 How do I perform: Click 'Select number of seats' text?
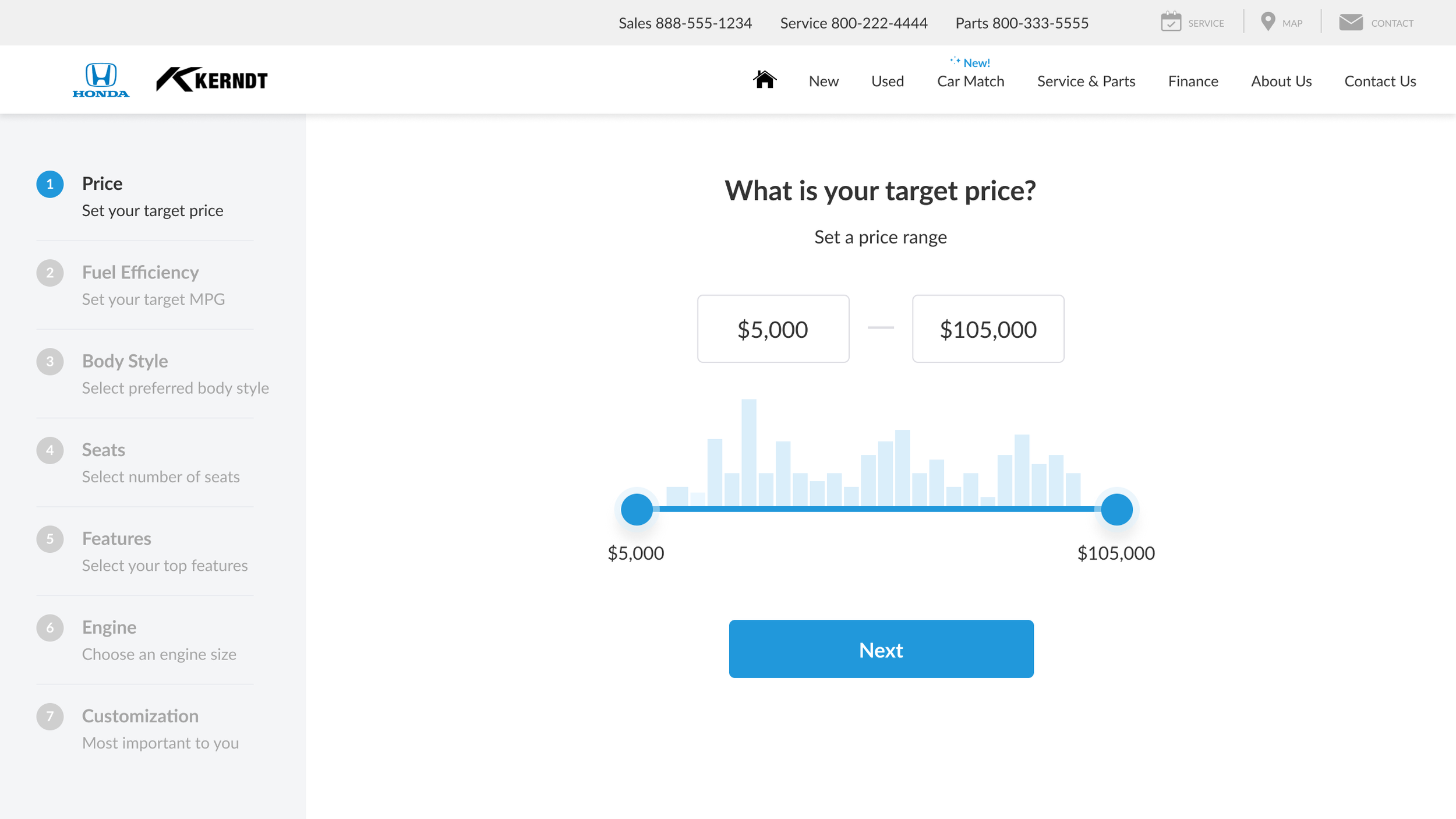(161, 477)
